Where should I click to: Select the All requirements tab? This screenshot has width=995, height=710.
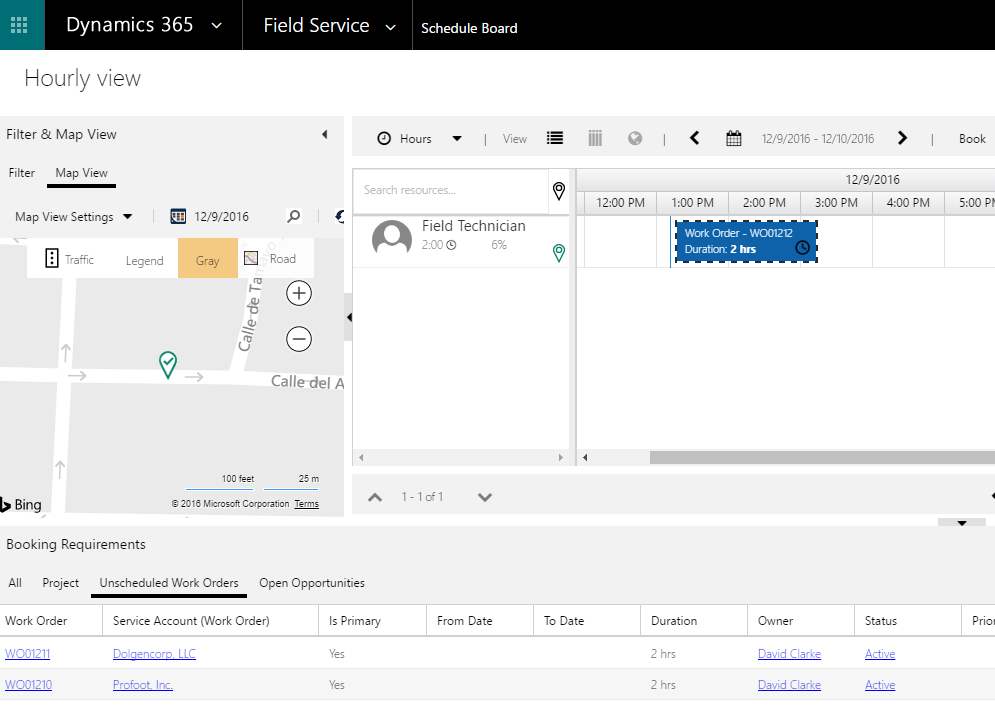(x=15, y=583)
